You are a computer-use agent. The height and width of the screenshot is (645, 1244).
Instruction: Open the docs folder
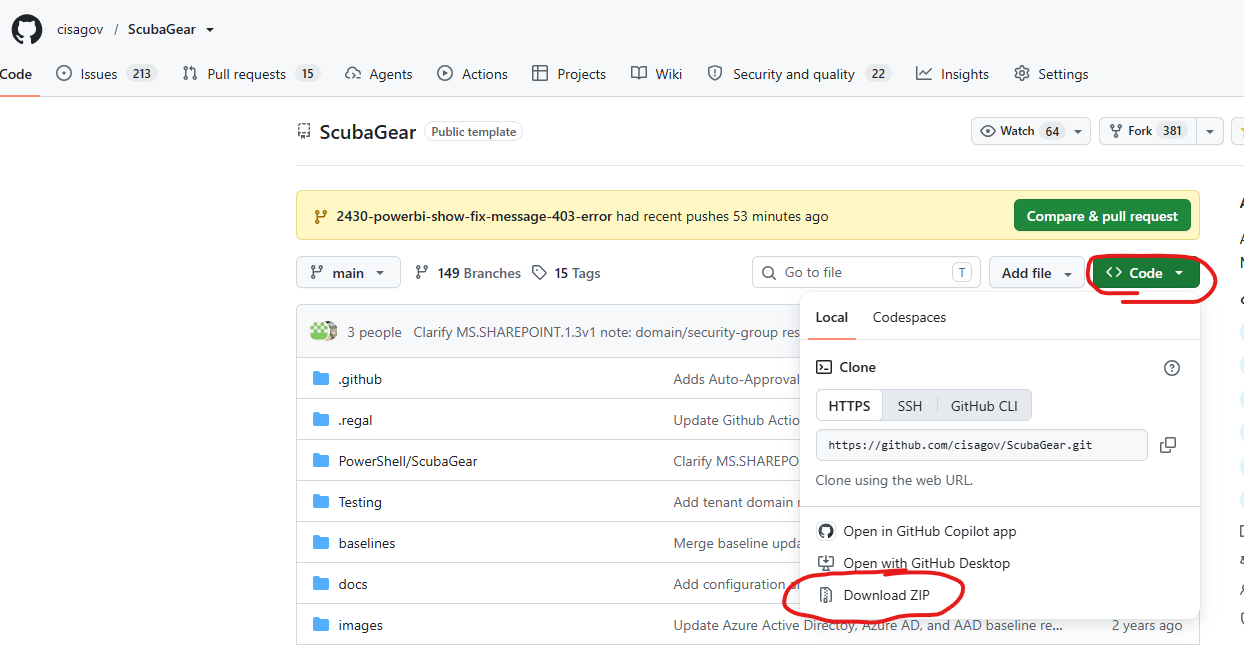[x=353, y=584]
